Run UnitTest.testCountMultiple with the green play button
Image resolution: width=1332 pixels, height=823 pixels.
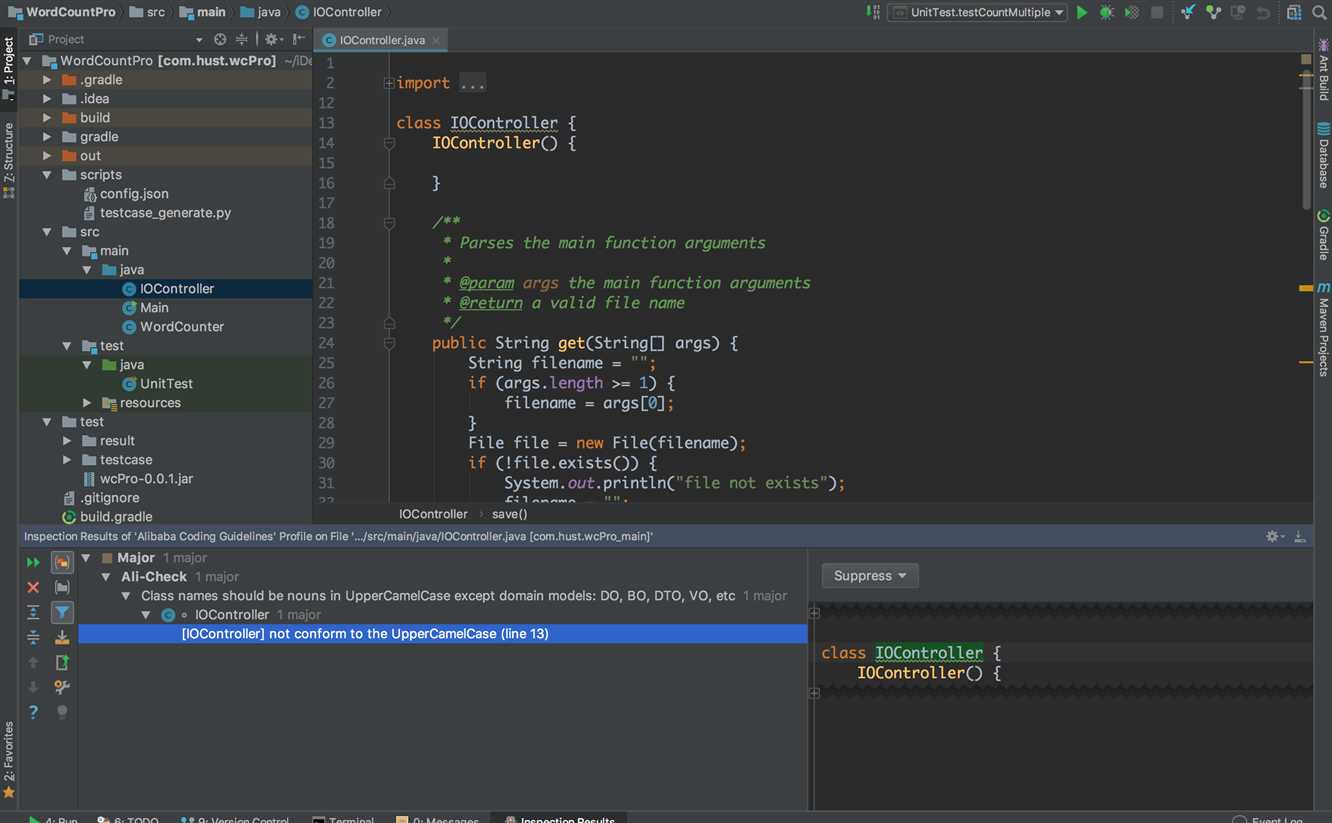(1081, 12)
